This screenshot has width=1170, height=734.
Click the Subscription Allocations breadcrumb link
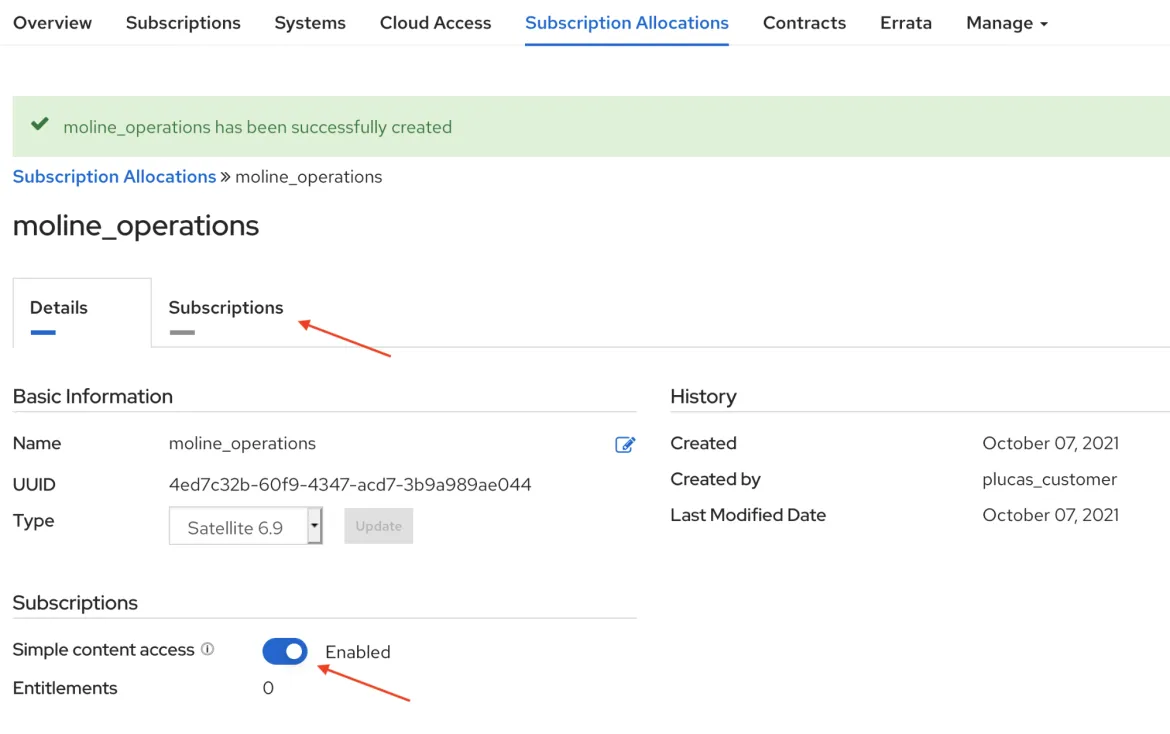tap(114, 177)
